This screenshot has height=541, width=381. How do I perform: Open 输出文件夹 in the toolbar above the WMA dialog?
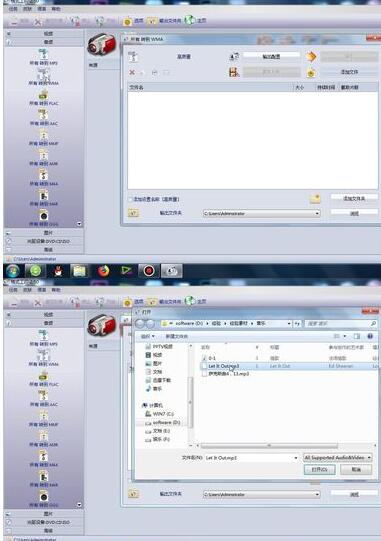[164, 21]
